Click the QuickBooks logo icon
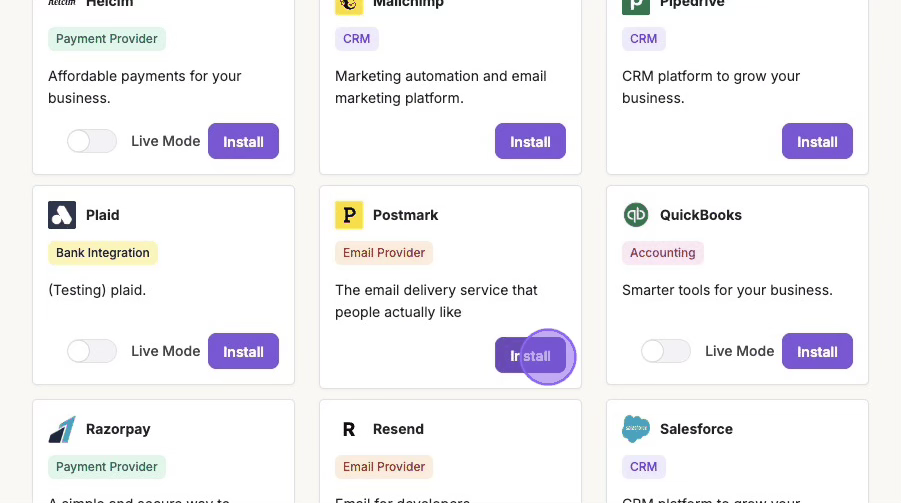Image resolution: width=901 pixels, height=503 pixels. (636, 215)
